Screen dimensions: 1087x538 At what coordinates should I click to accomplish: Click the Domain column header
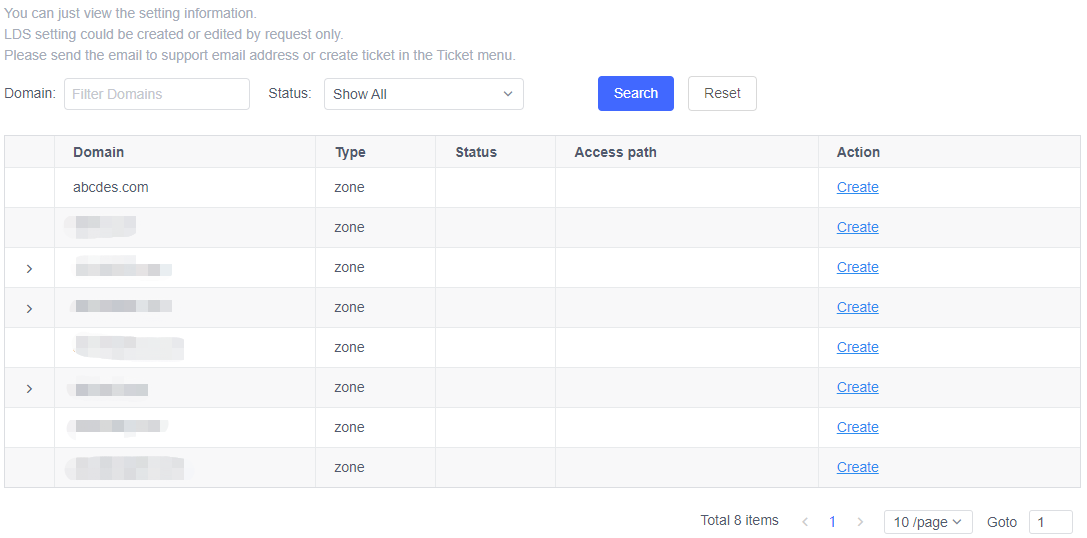point(99,152)
